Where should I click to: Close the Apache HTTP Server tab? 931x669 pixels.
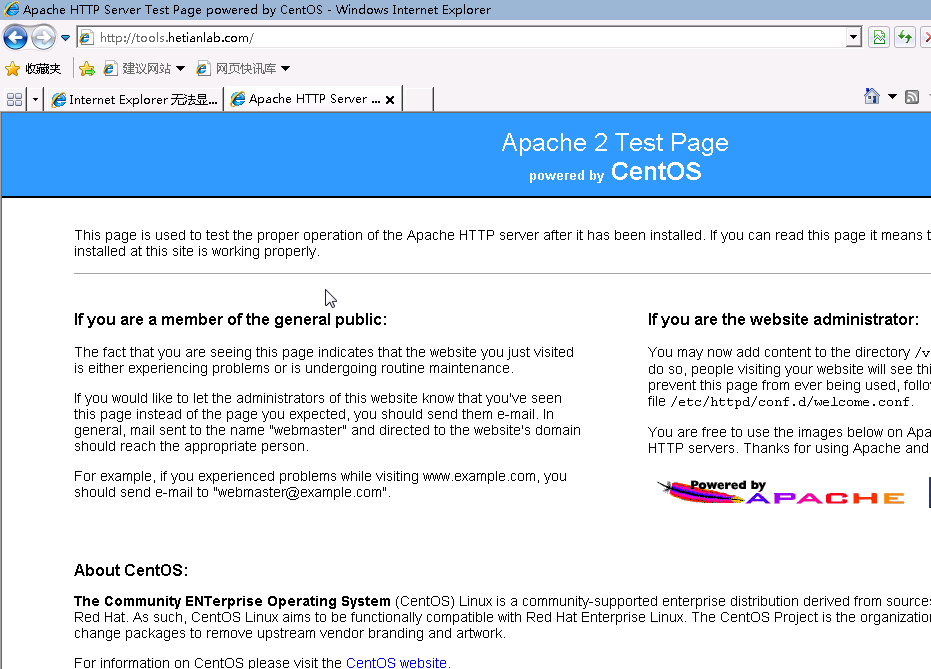click(390, 100)
